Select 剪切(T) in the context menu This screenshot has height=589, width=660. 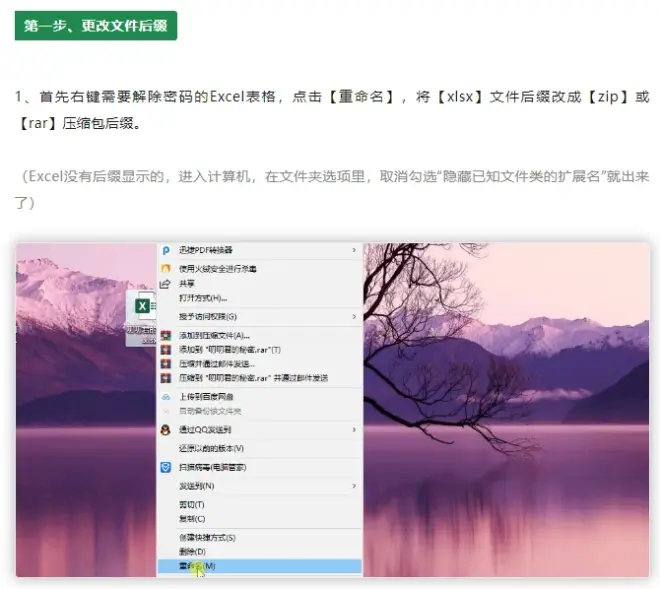point(192,505)
